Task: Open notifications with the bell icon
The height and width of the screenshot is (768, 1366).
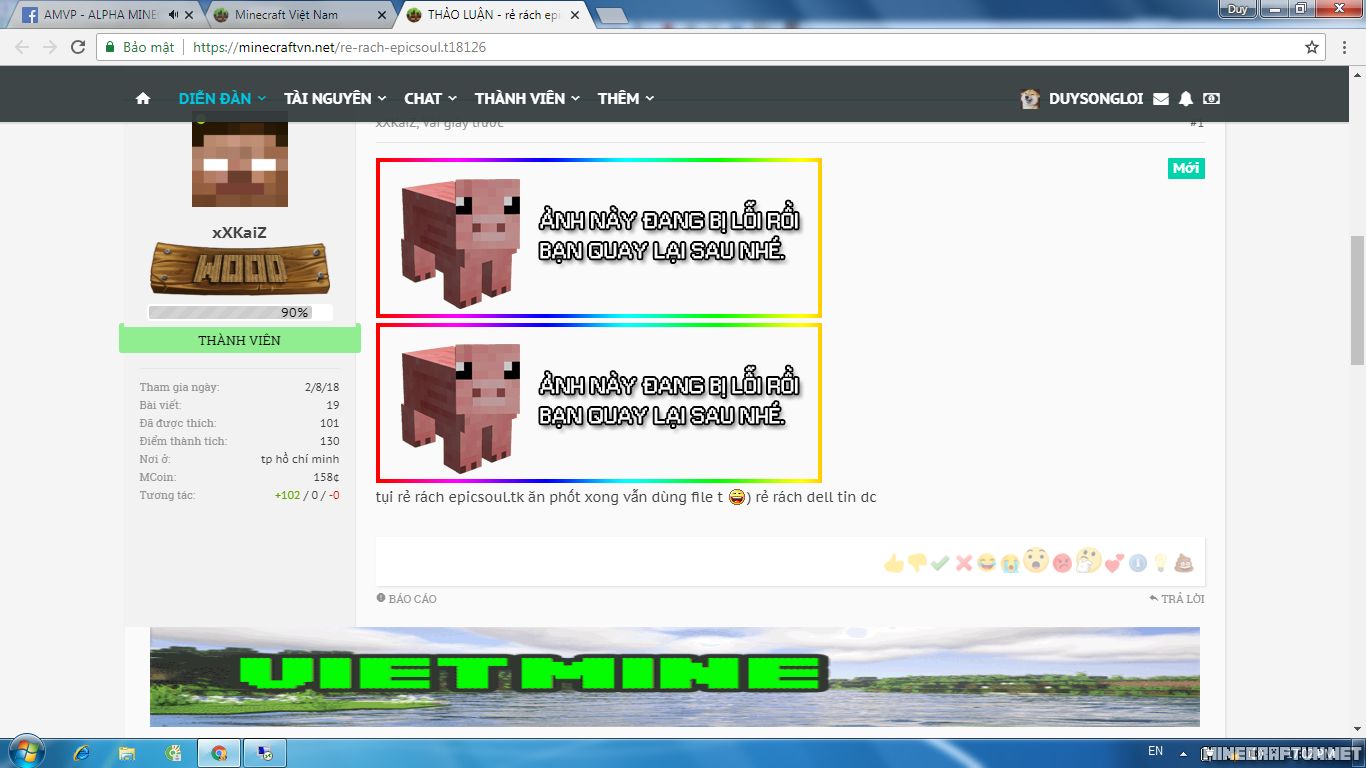Action: [1185, 98]
